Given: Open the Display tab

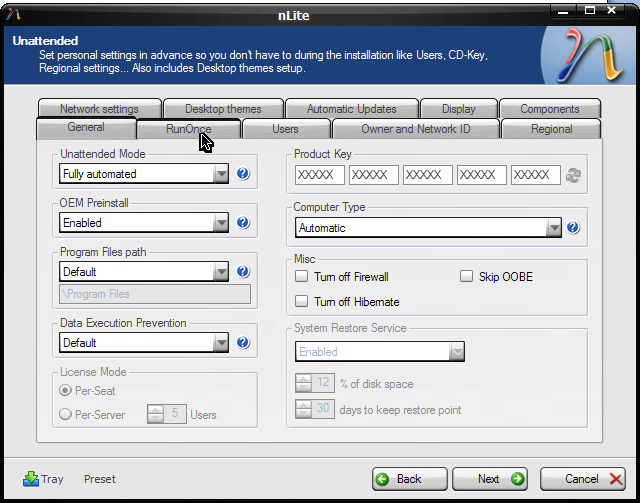Looking at the screenshot, I should pos(459,109).
